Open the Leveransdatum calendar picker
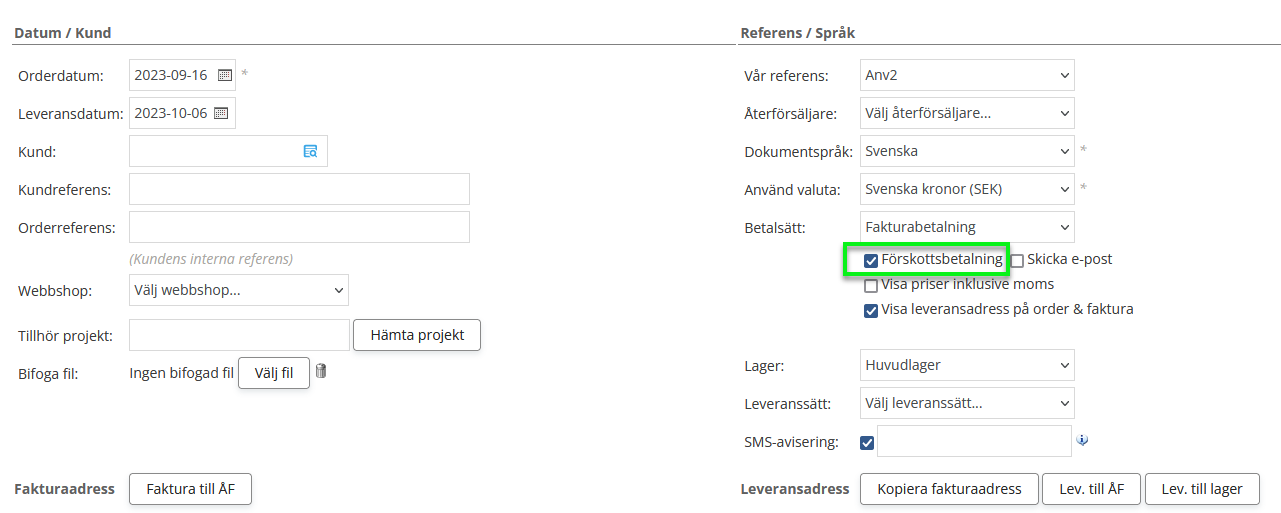 pos(221,113)
